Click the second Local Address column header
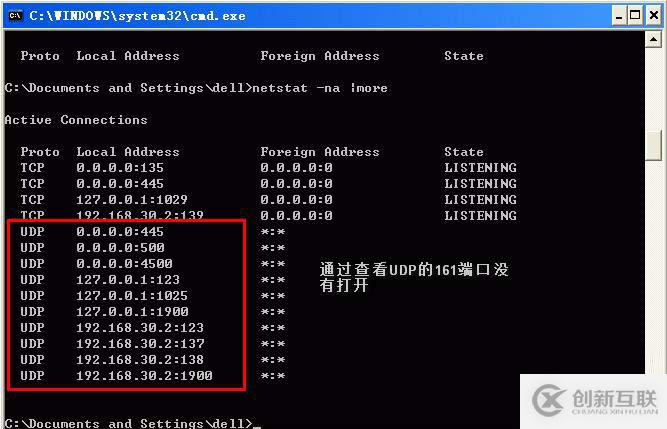 128,152
